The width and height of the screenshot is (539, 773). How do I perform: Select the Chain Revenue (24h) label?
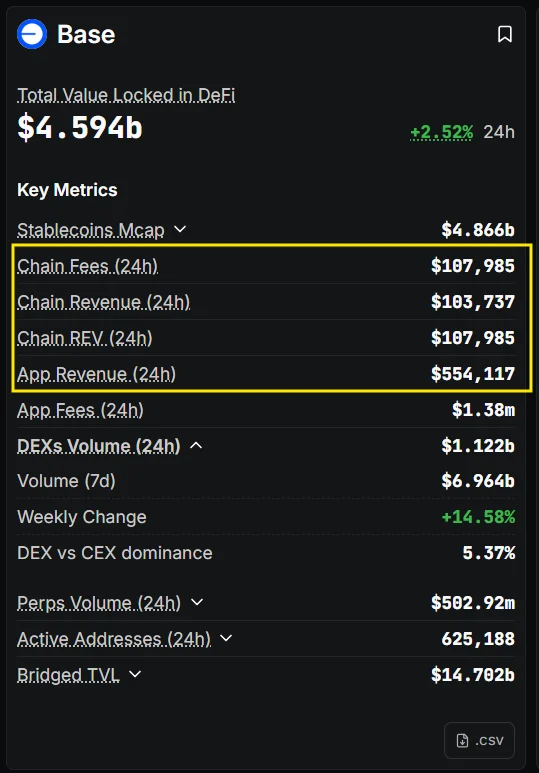tap(104, 302)
